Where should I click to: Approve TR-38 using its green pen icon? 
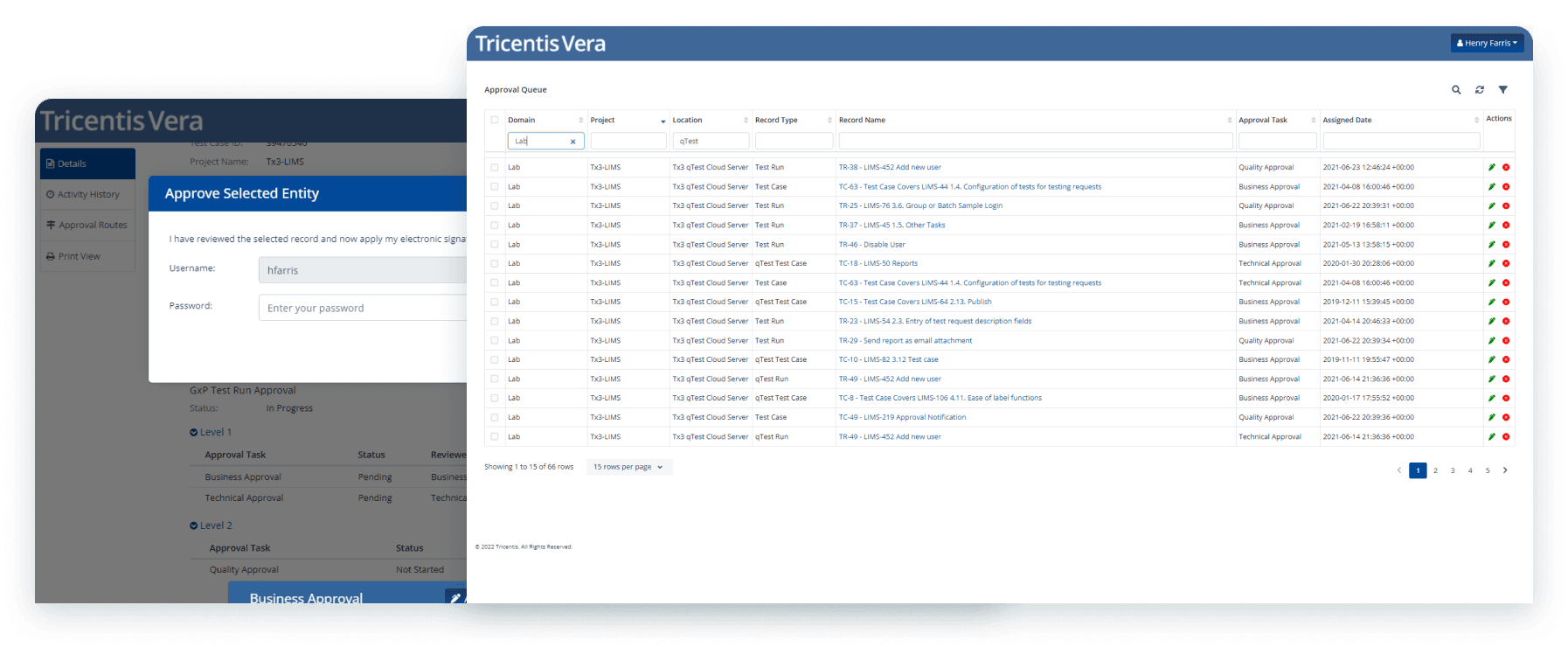click(x=1492, y=167)
